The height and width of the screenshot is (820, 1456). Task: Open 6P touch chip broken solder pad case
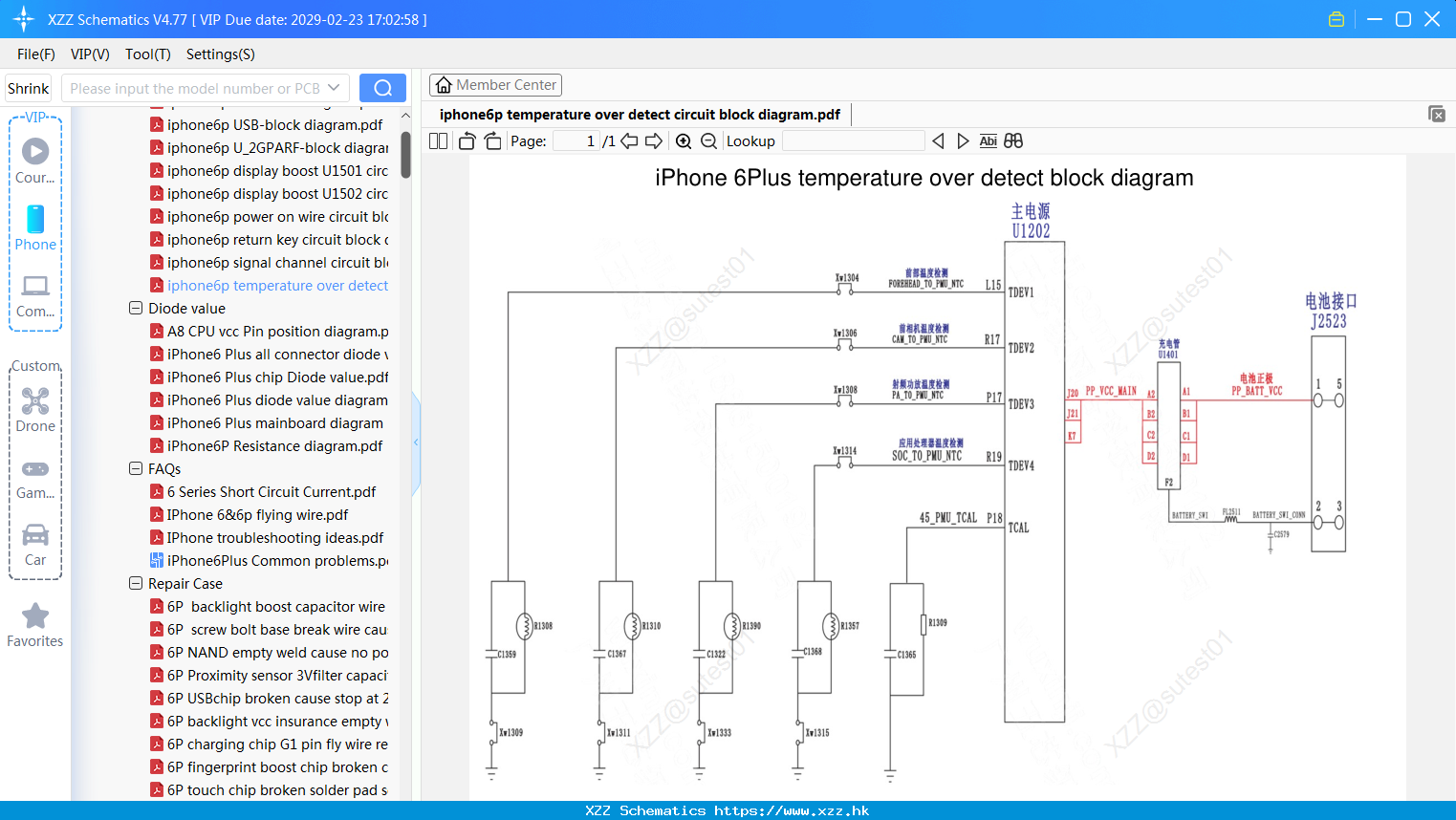pyautogui.click(x=270, y=790)
